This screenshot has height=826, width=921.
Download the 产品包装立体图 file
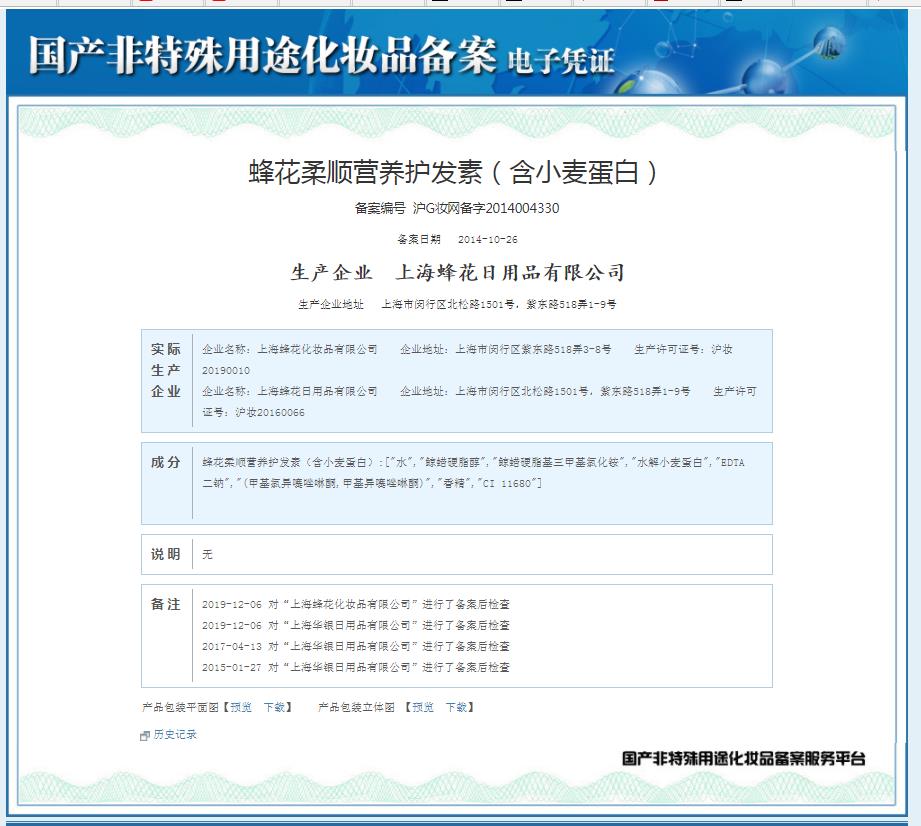[456, 707]
